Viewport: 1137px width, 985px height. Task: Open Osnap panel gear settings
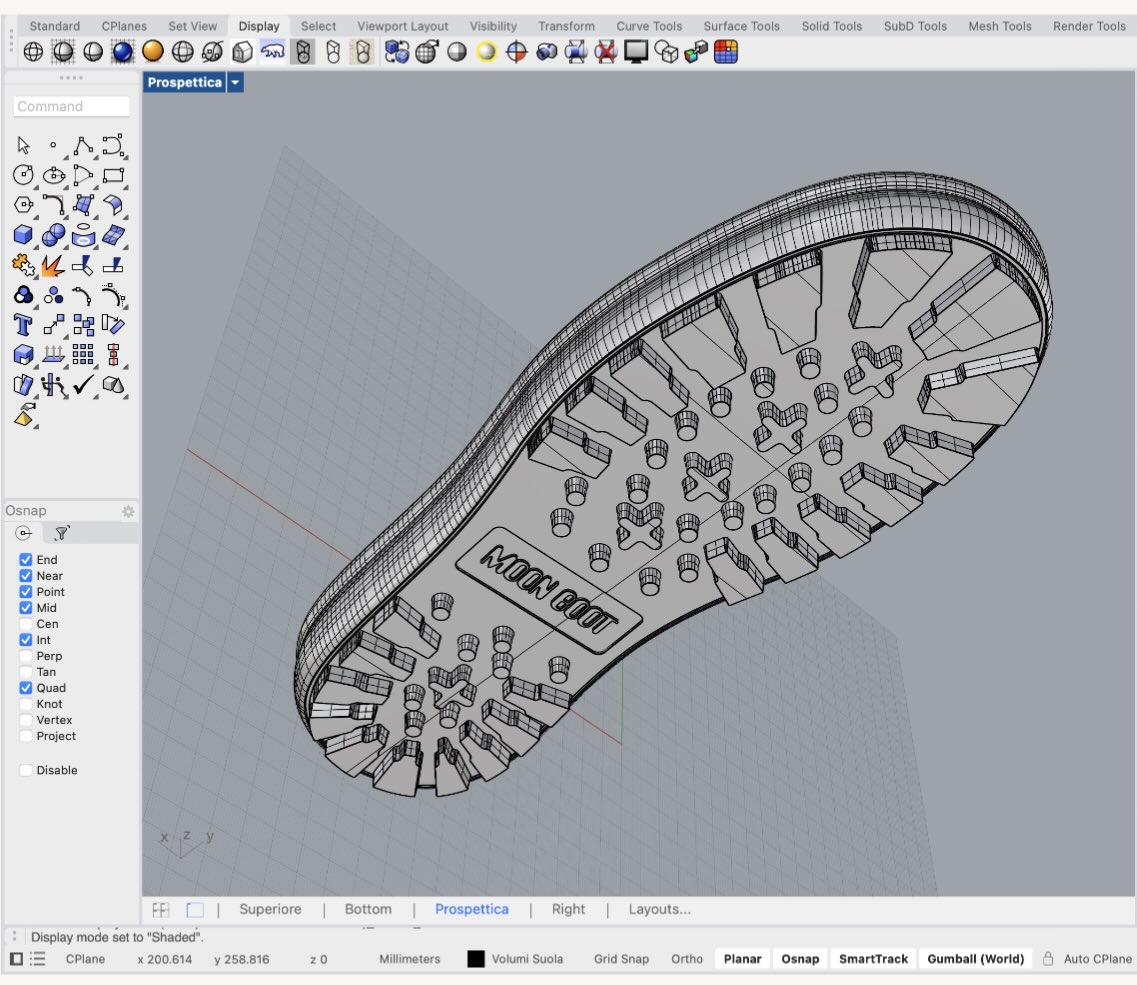click(x=128, y=511)
